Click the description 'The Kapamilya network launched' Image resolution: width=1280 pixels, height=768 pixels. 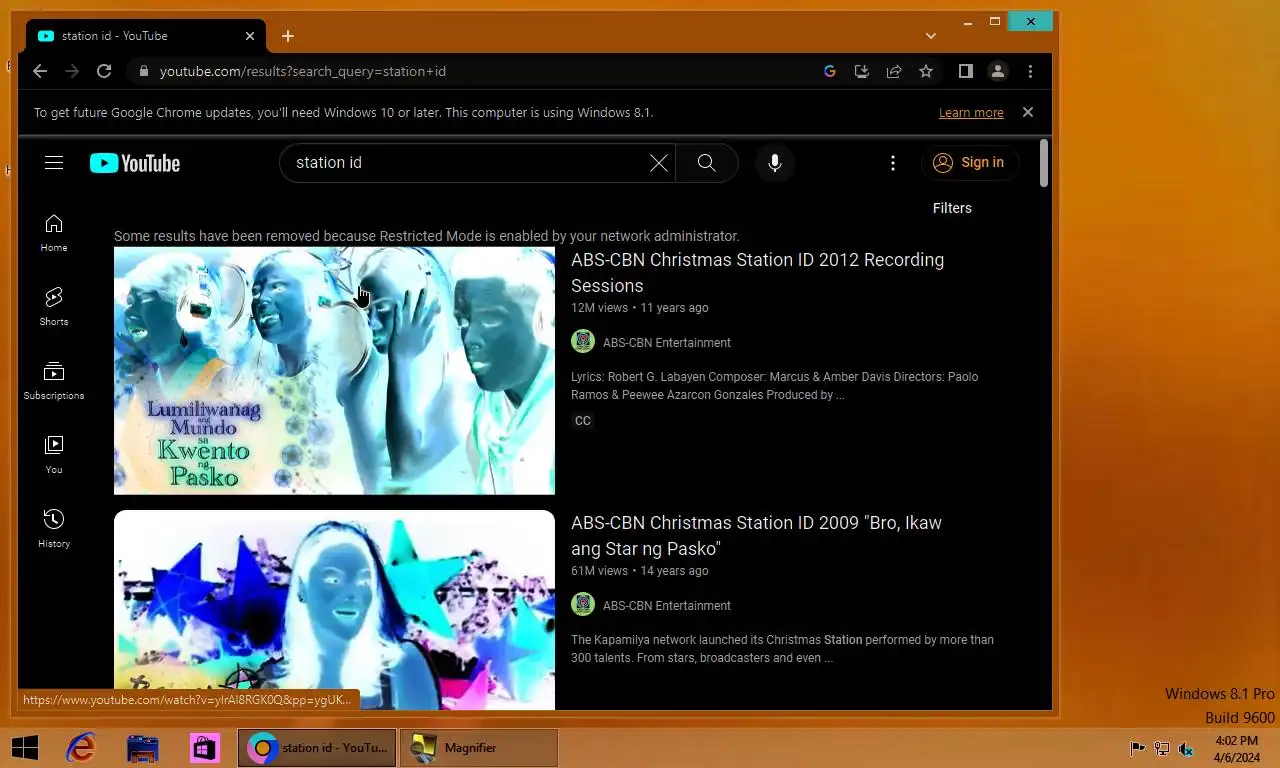782,649
